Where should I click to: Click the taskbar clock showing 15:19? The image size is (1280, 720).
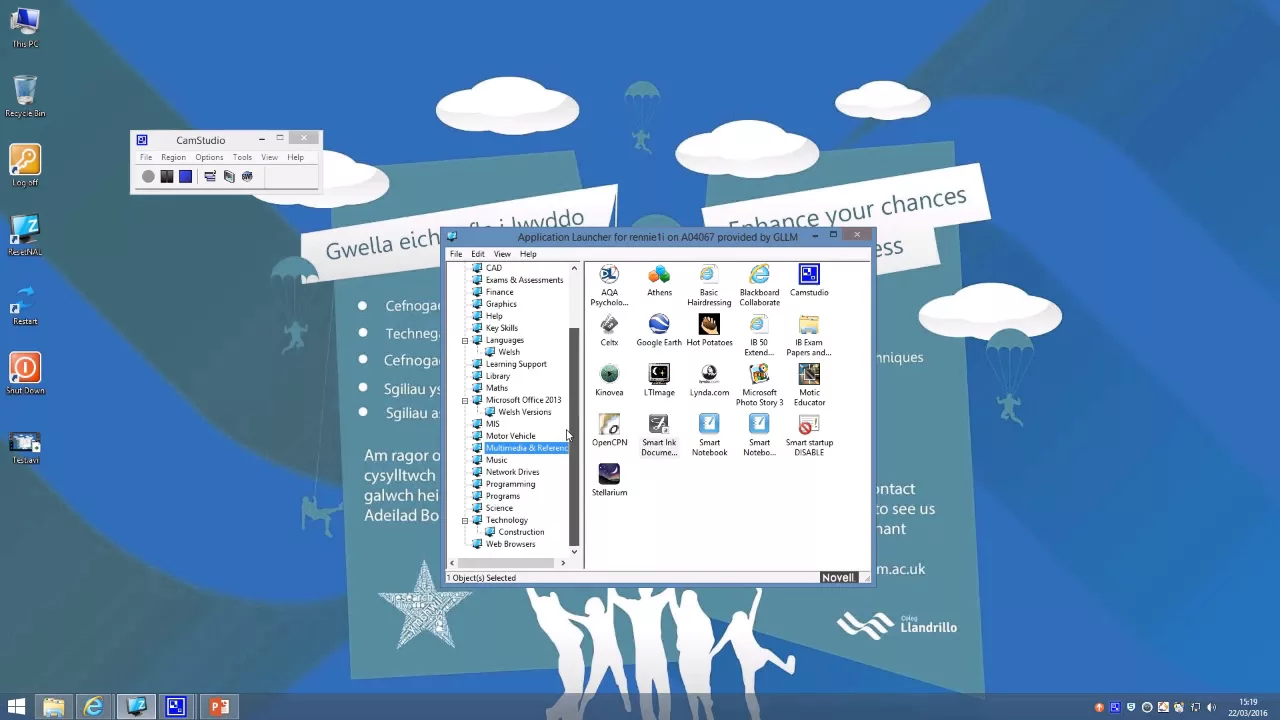[1248, 707]
